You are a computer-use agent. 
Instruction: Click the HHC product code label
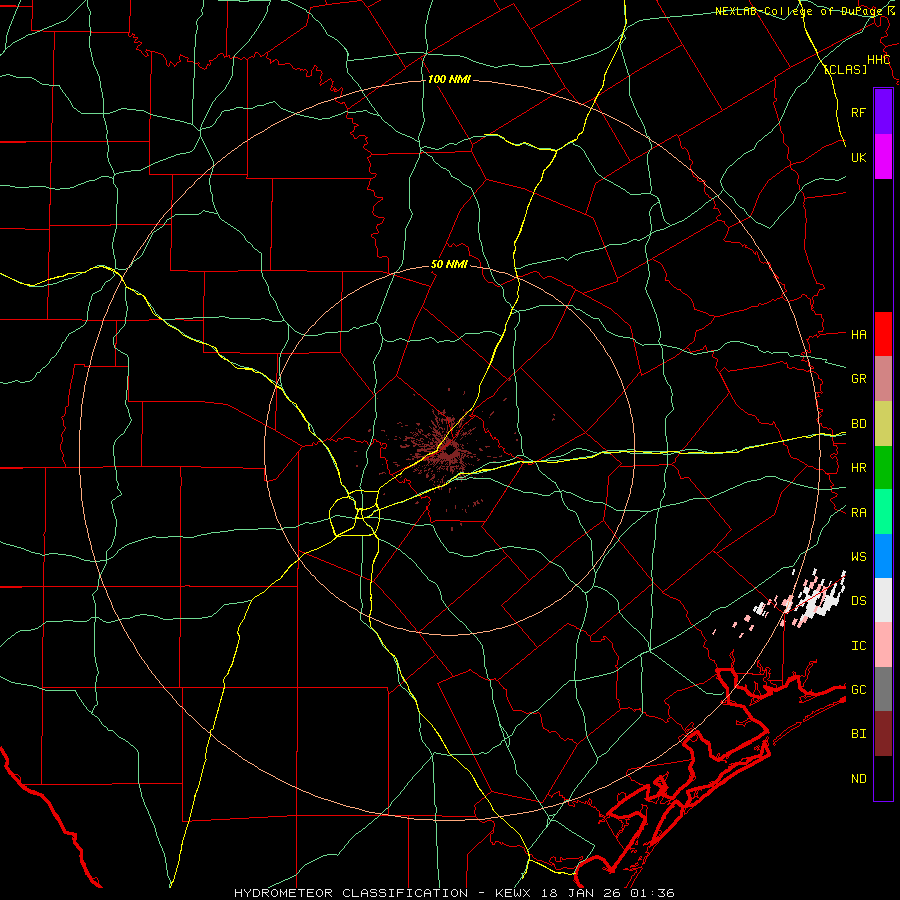pyautogui.click(x=878, y=60)
